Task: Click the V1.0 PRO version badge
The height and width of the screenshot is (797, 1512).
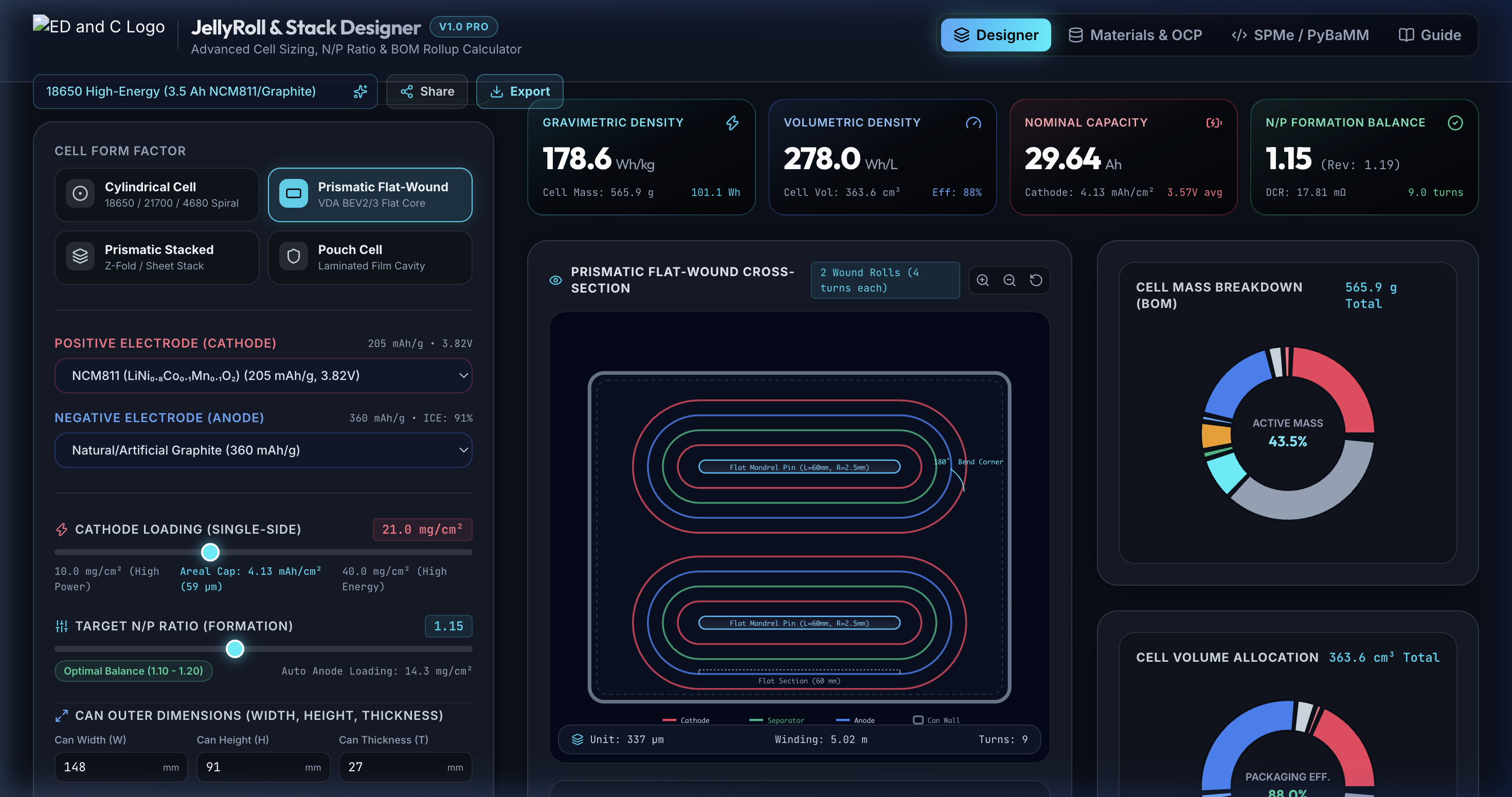Action: [464, 26]
